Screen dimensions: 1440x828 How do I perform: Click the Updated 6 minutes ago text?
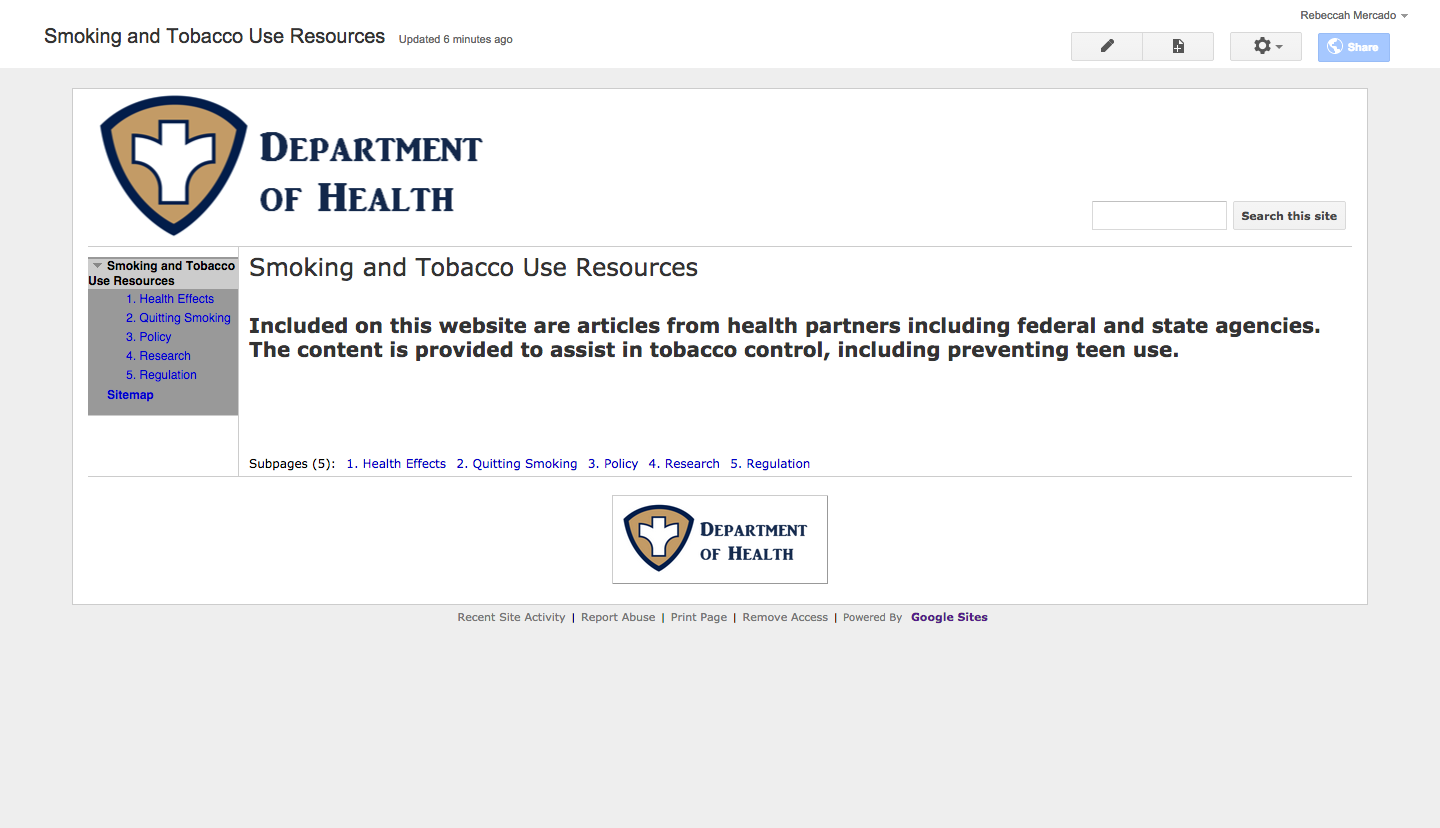[456, 40]
